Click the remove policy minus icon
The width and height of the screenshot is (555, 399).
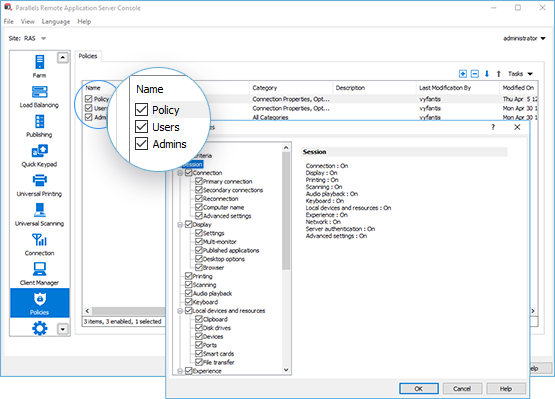[475, 74]
